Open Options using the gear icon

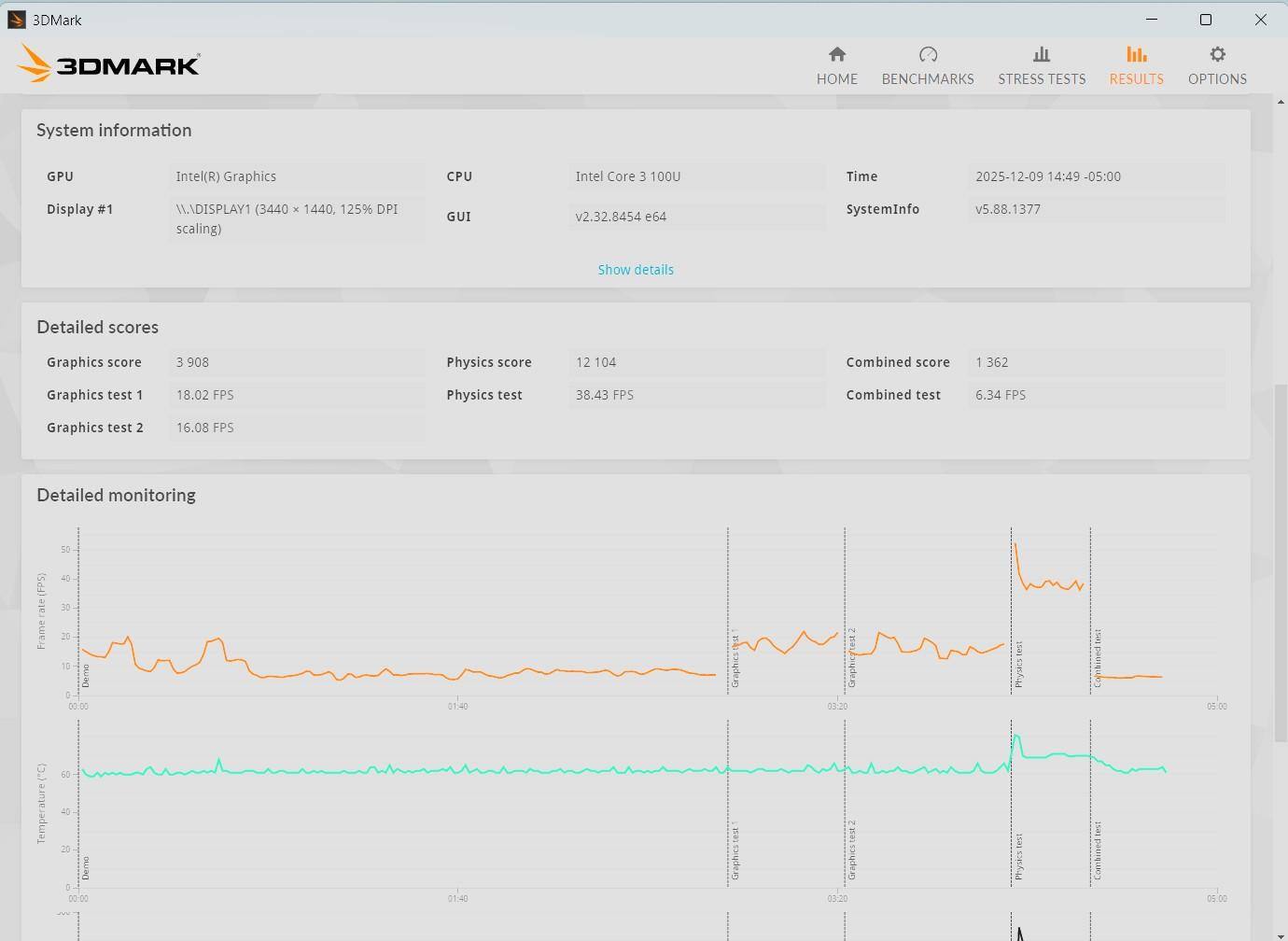[x=1217, y=55]
